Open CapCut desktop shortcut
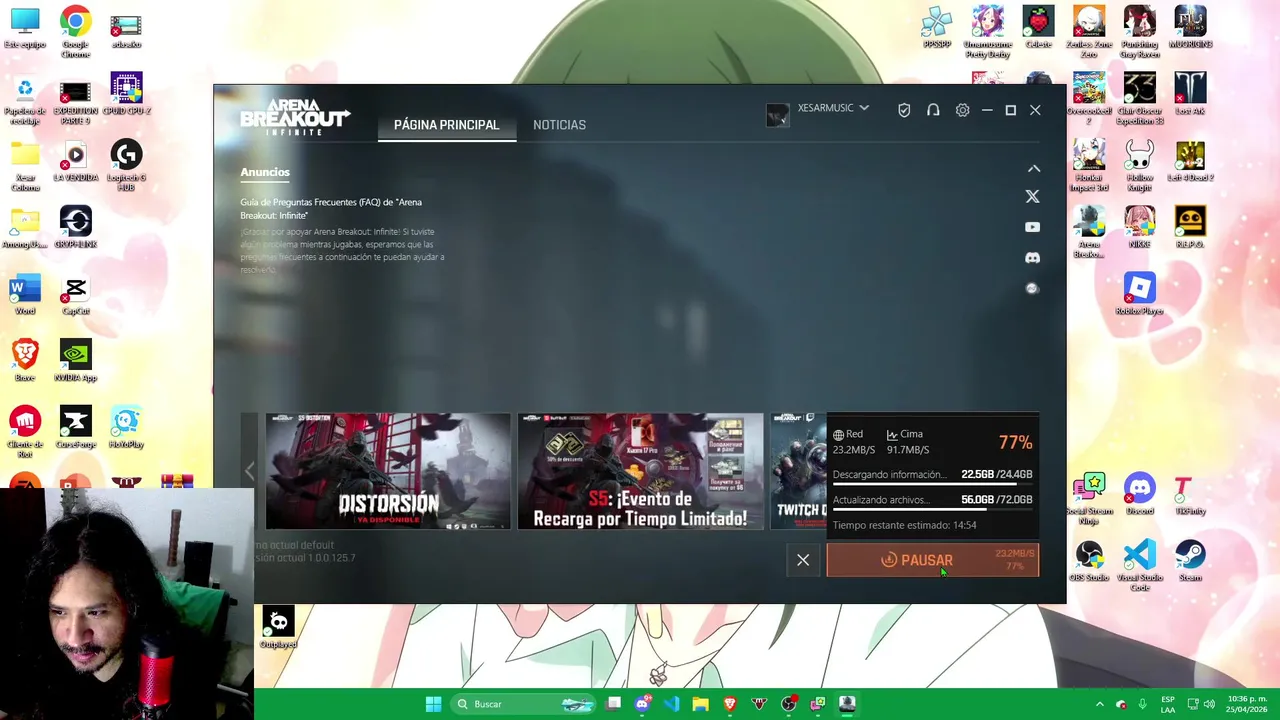Image resolution: width=1280 pixels, height=720 pixels. point(75,296)
